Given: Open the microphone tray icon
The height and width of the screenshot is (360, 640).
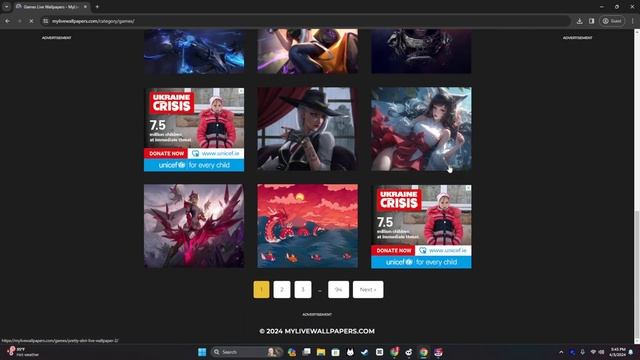Looking at the screenshot, I should click(x=582, y=352).
